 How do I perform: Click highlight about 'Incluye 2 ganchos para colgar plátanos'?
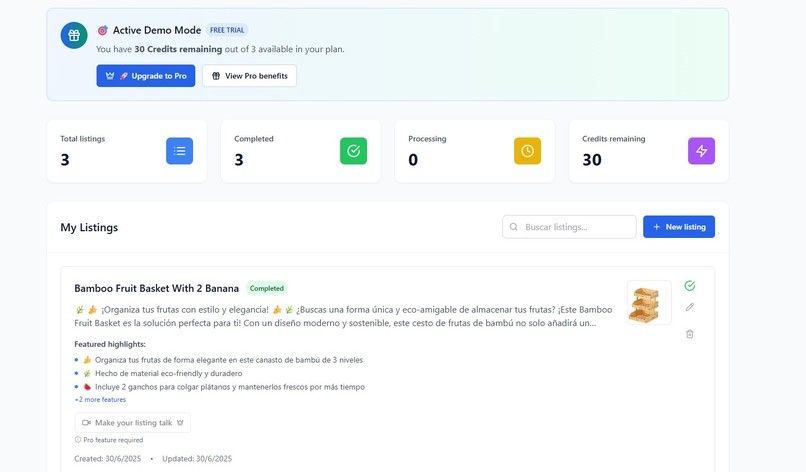[230, 387]
